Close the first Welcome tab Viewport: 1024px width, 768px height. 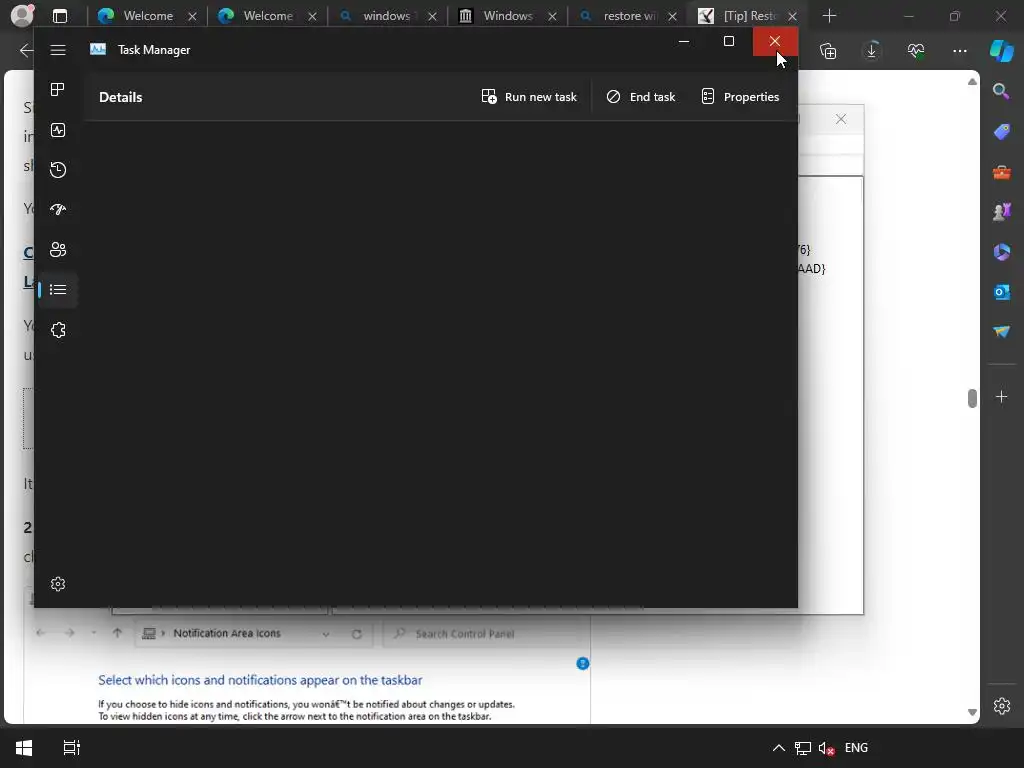click(x=192, y=16)
